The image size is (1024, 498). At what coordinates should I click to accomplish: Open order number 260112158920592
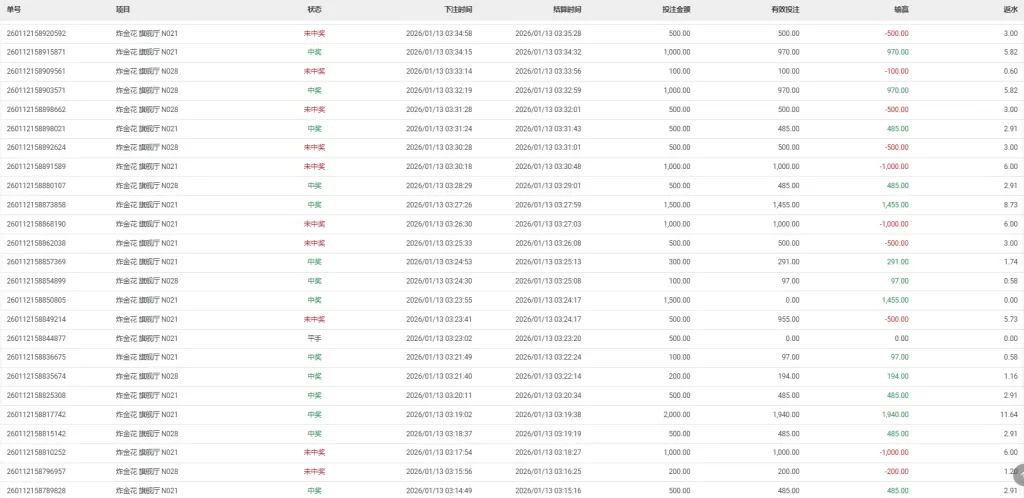point(36,33)
